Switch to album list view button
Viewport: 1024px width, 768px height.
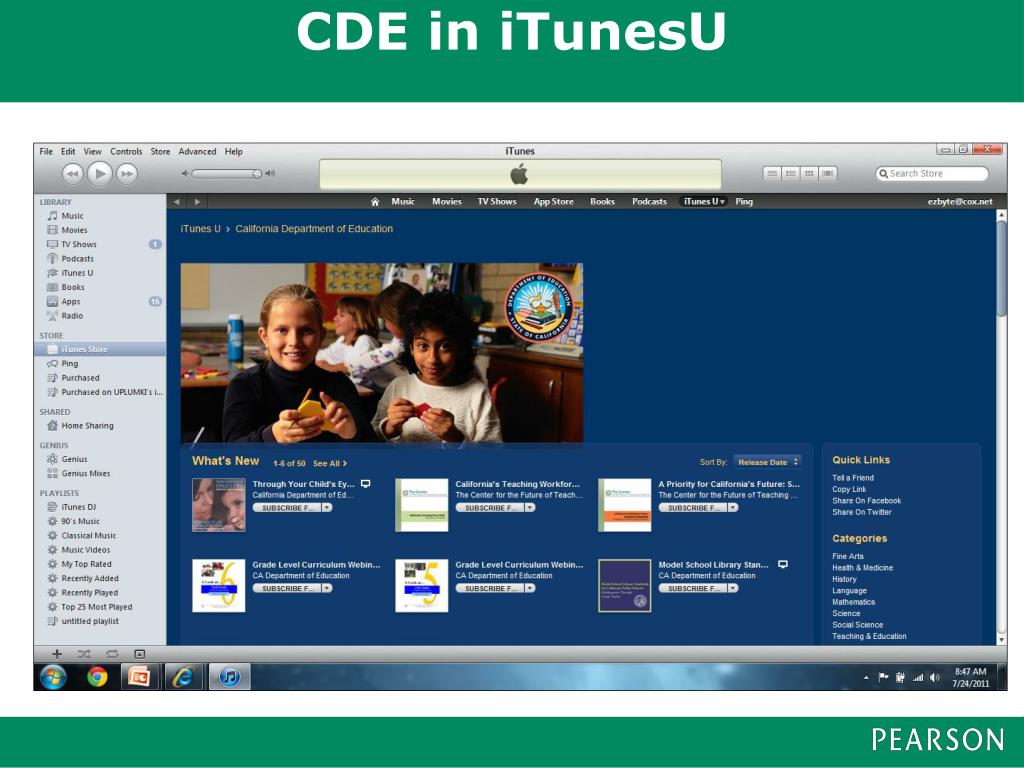point(791,174)
